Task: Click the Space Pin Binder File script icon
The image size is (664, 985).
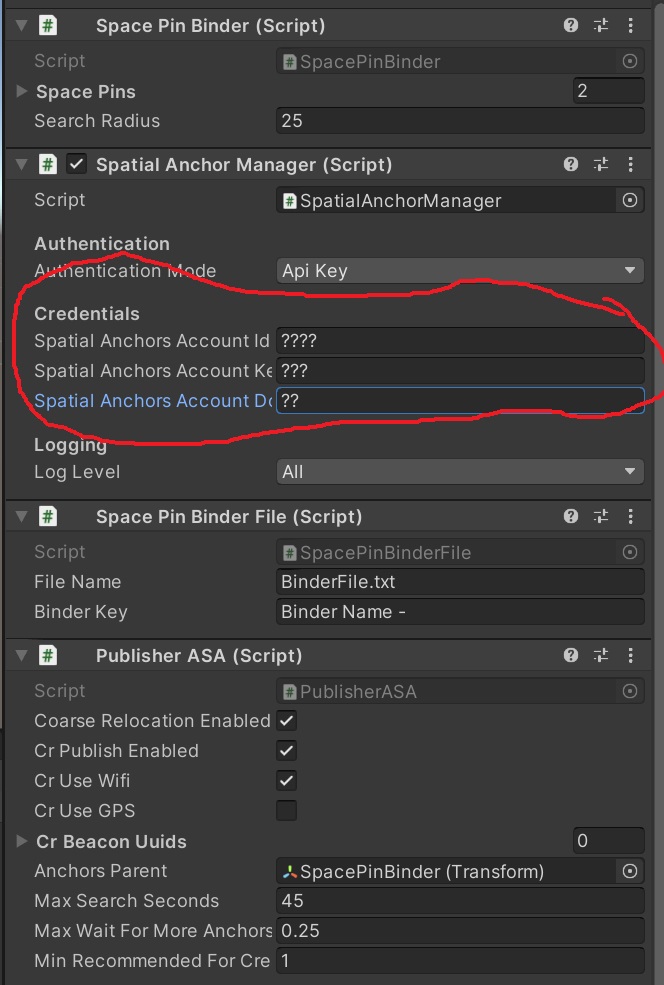Action: click(48, 516)
